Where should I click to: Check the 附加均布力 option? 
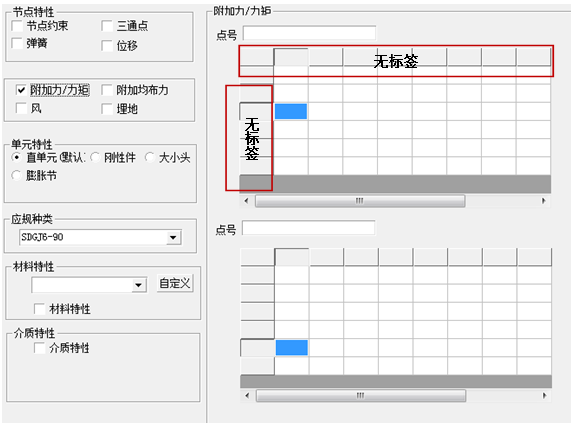tap(107, 90)
